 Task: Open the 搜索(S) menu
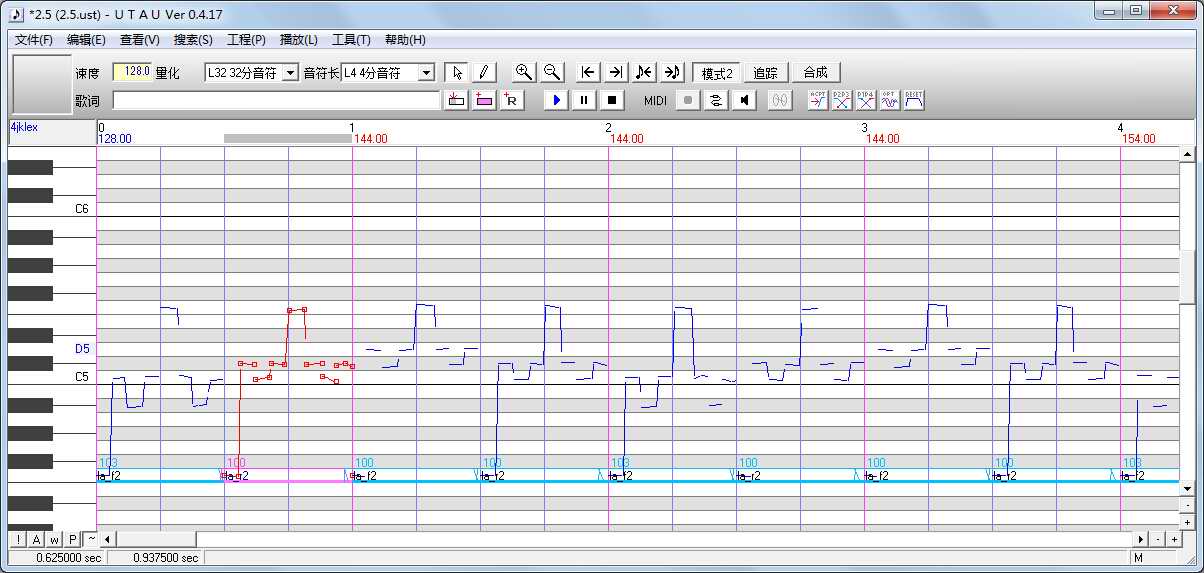point(193,40)
